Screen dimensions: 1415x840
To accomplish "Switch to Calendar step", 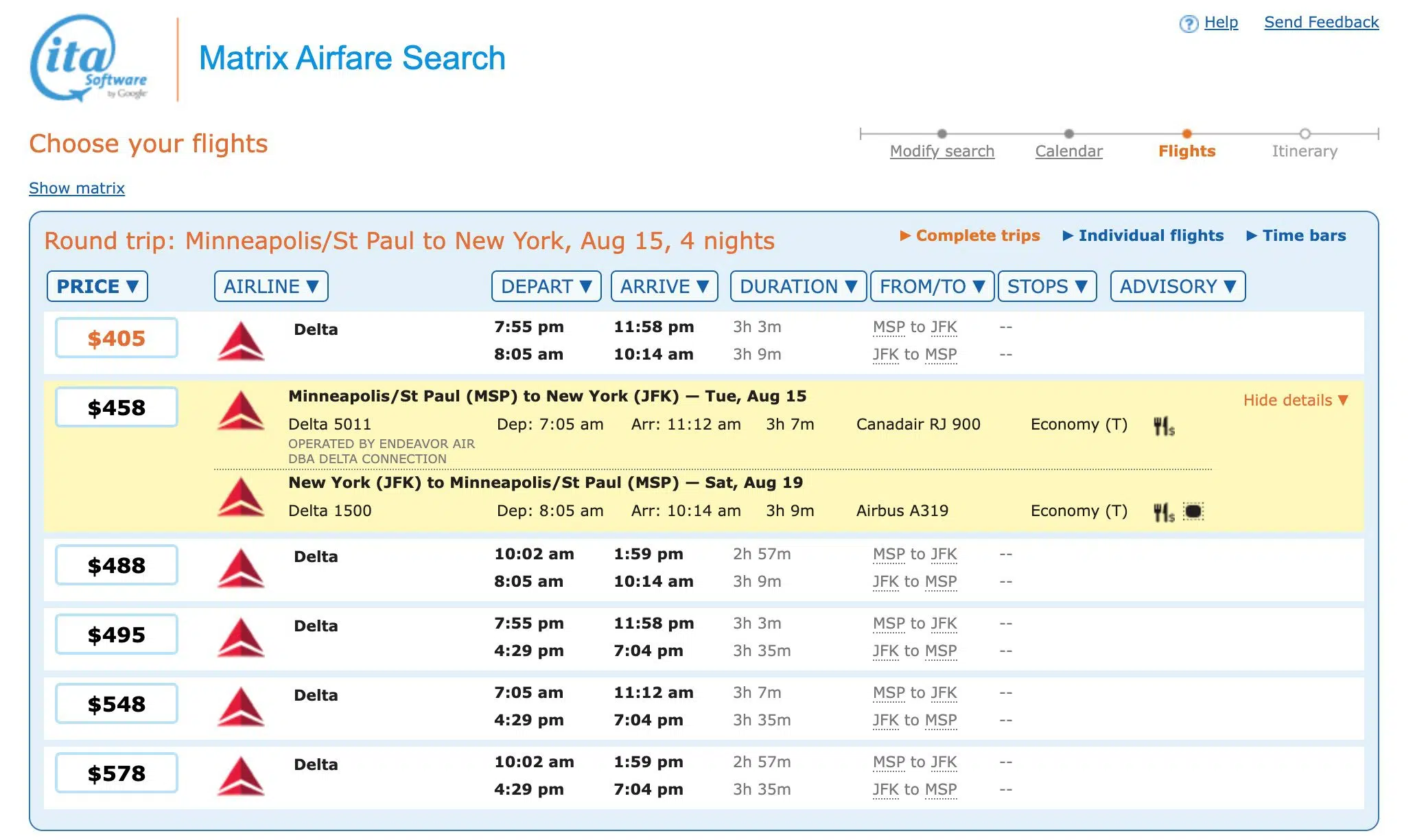I will tap(1069, 150).
